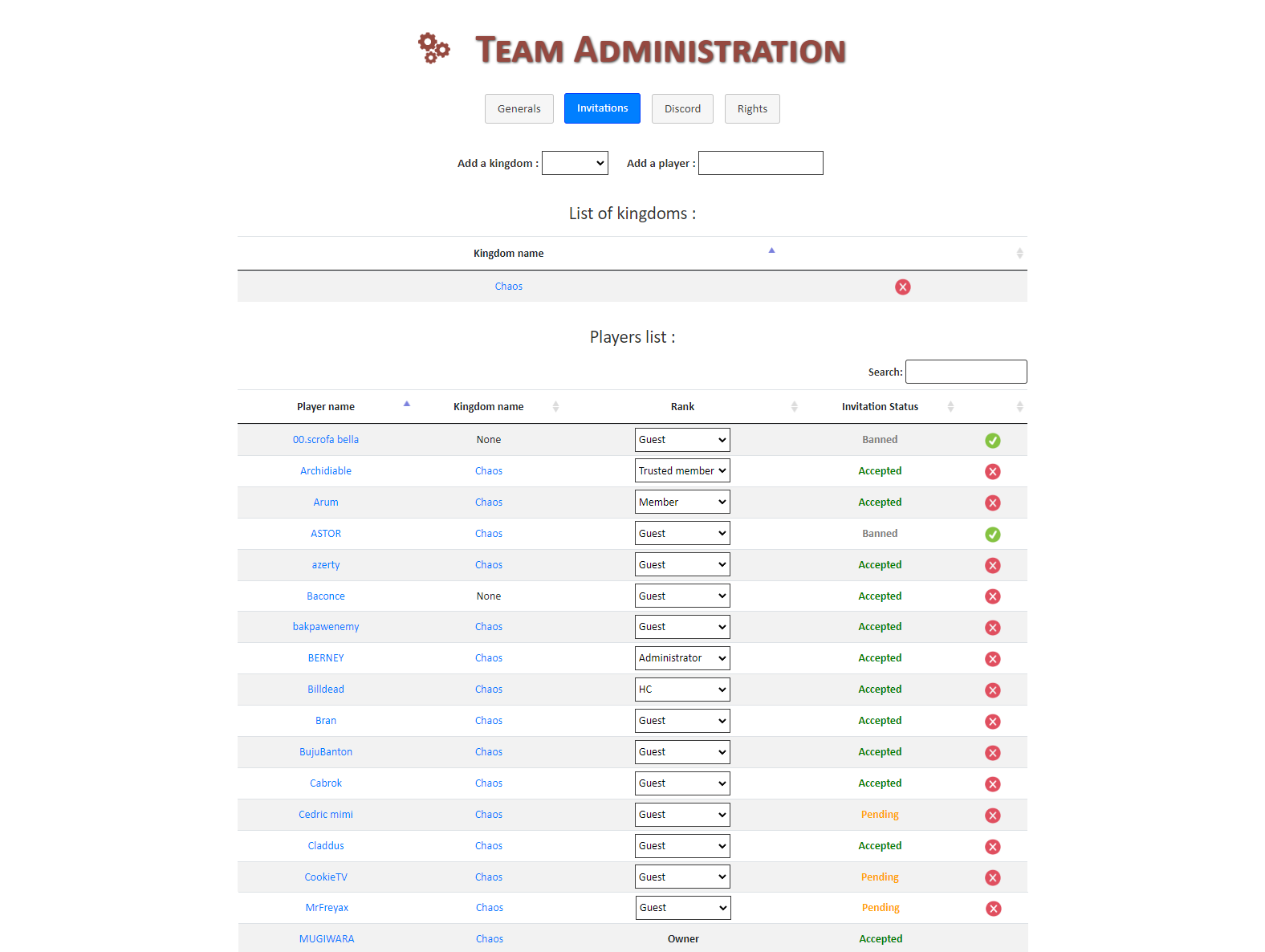Open Arum's Member rank dropdown

tap(682, 502)
